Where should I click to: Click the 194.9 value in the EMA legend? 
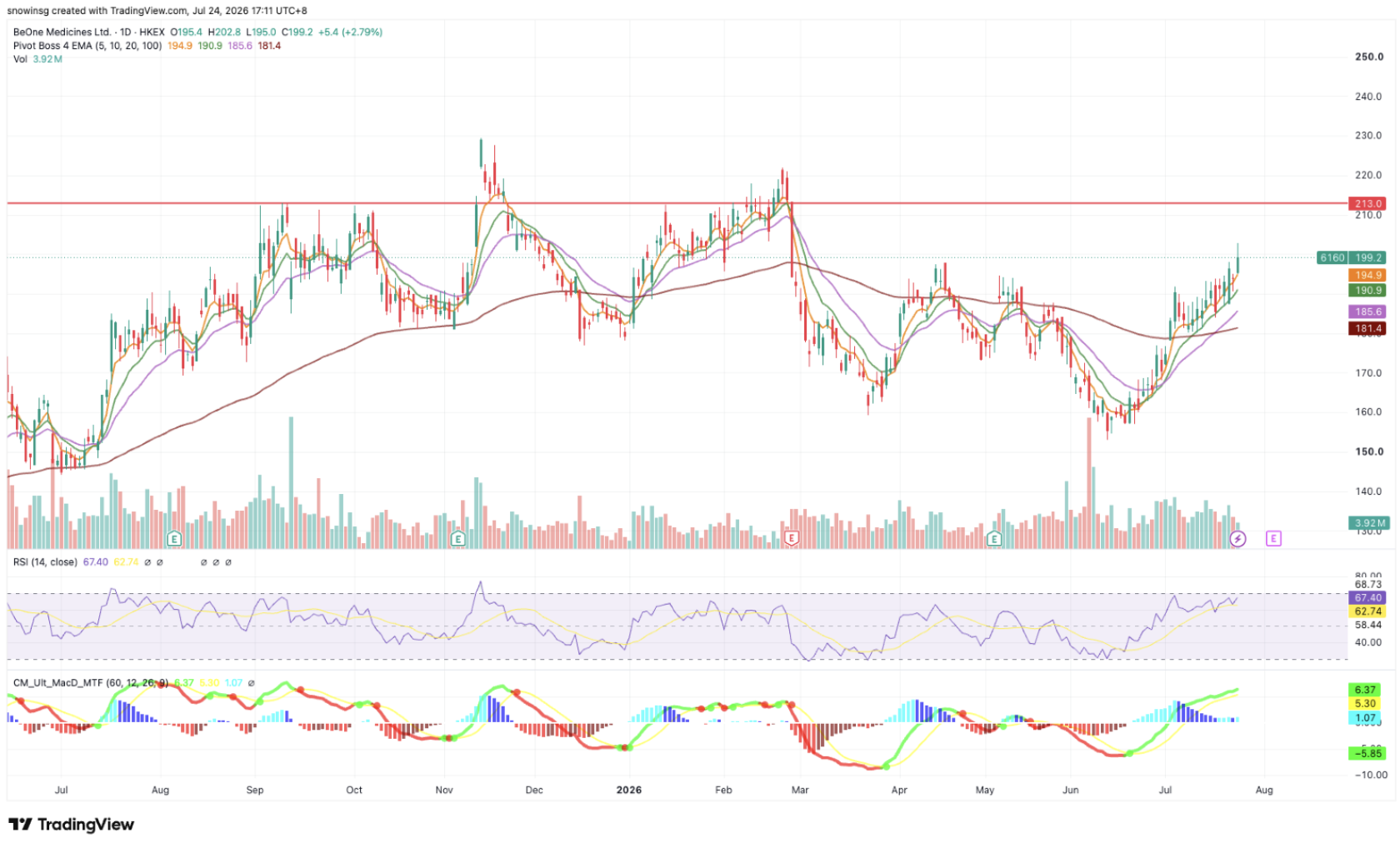tap(180, 46)
